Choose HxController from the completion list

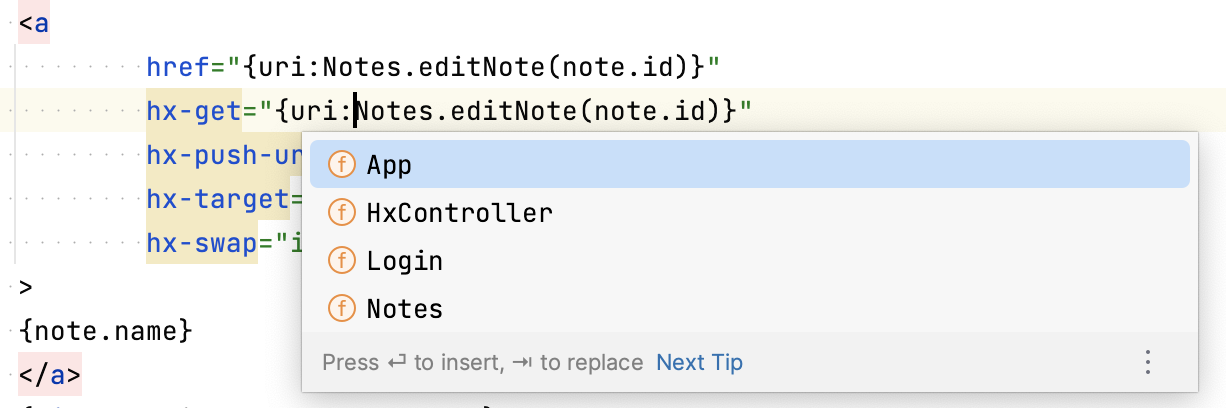(749, 213)
